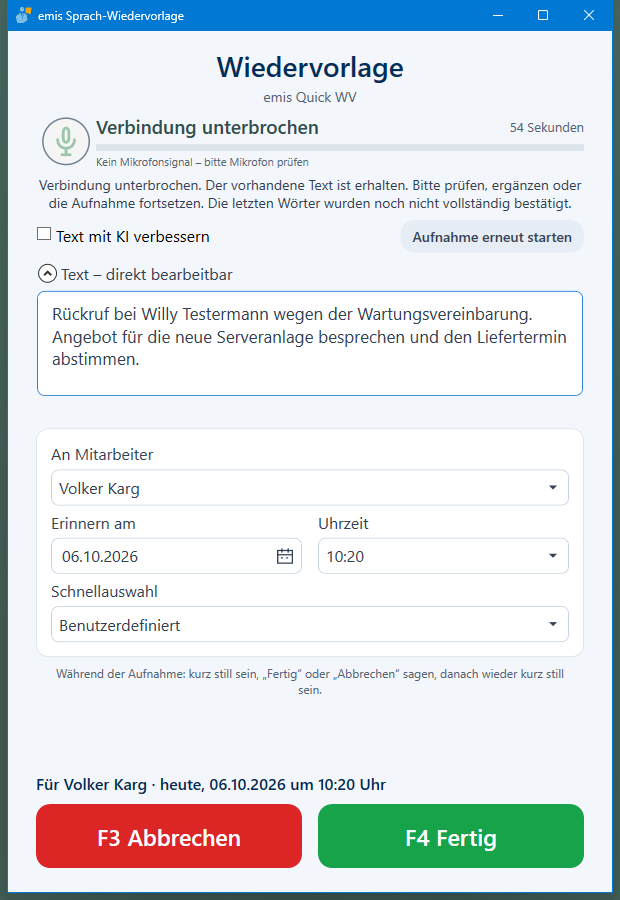
Task: Open the An Mitarbeiter dropdown
Action: point(310,488)
